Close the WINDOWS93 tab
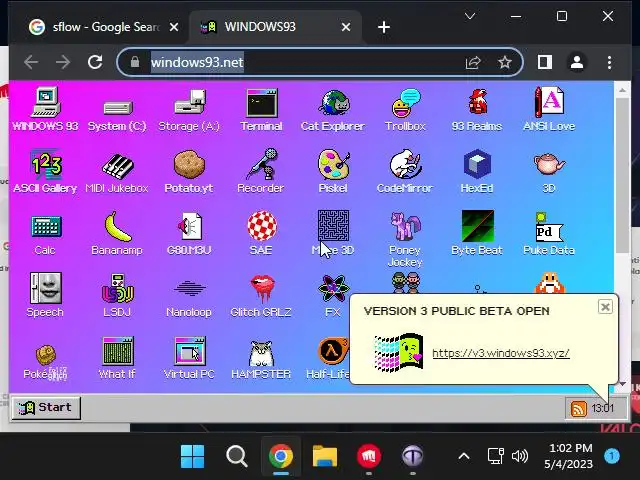 point(346,27)
